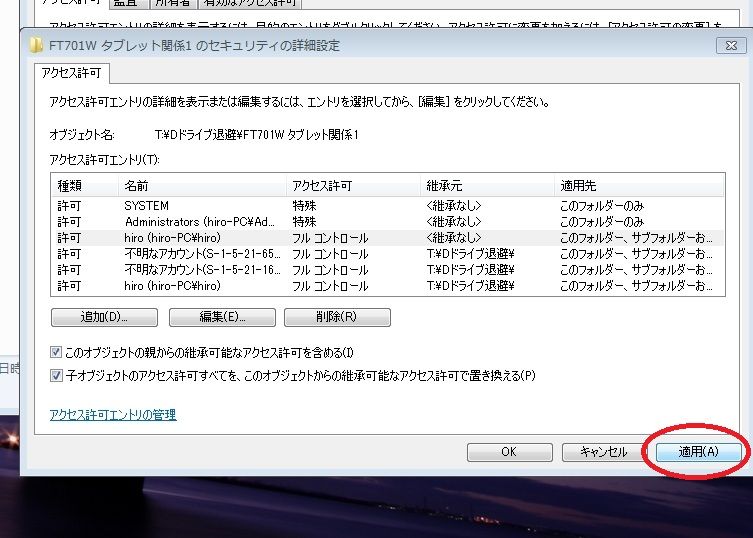753x538 pixels.
Task: Sort by the 適用先 column header
Action: [x=639, y=185]
